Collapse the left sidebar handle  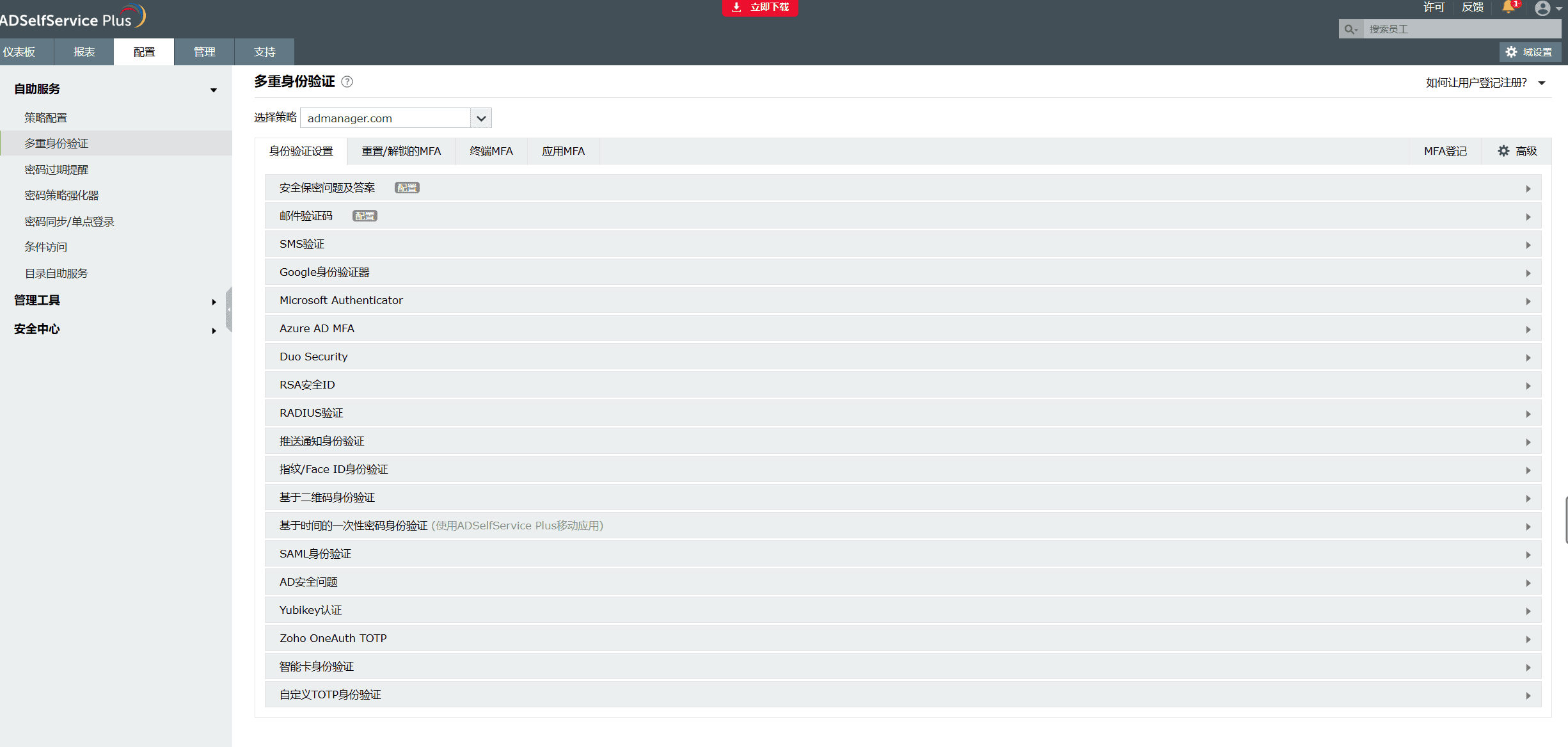coord(228,310)
